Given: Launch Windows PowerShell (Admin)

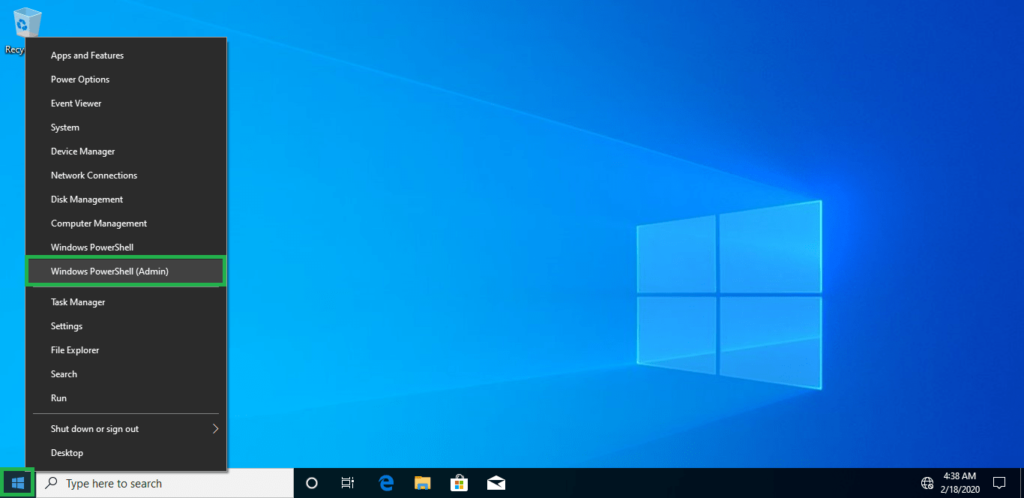Looking at the screenshot, I should pos(126,271).
